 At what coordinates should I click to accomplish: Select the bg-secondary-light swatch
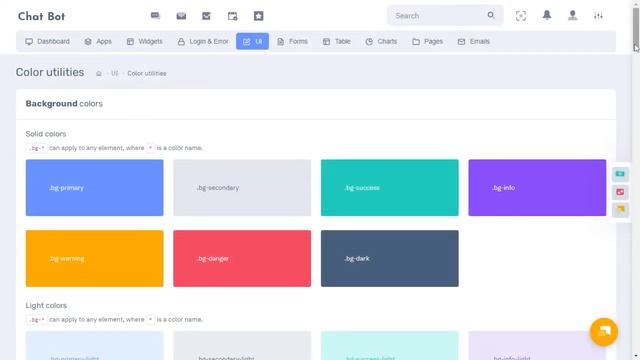242,346
